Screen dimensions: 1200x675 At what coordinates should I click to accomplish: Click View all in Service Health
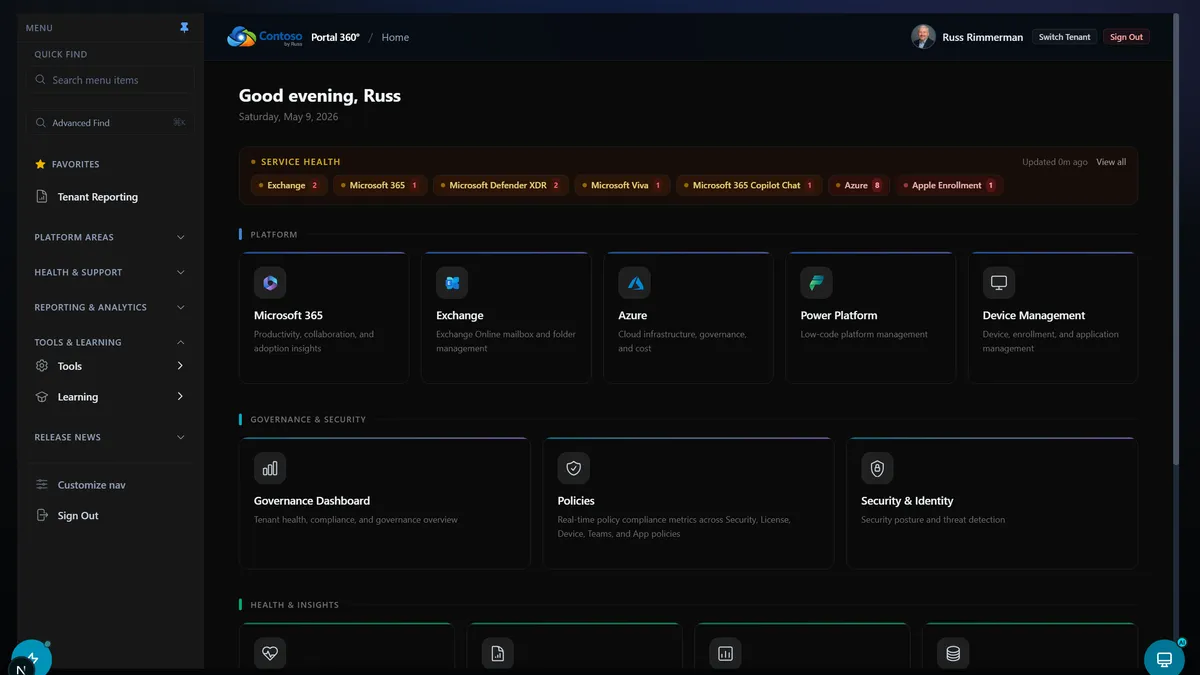coord(1111,162)
